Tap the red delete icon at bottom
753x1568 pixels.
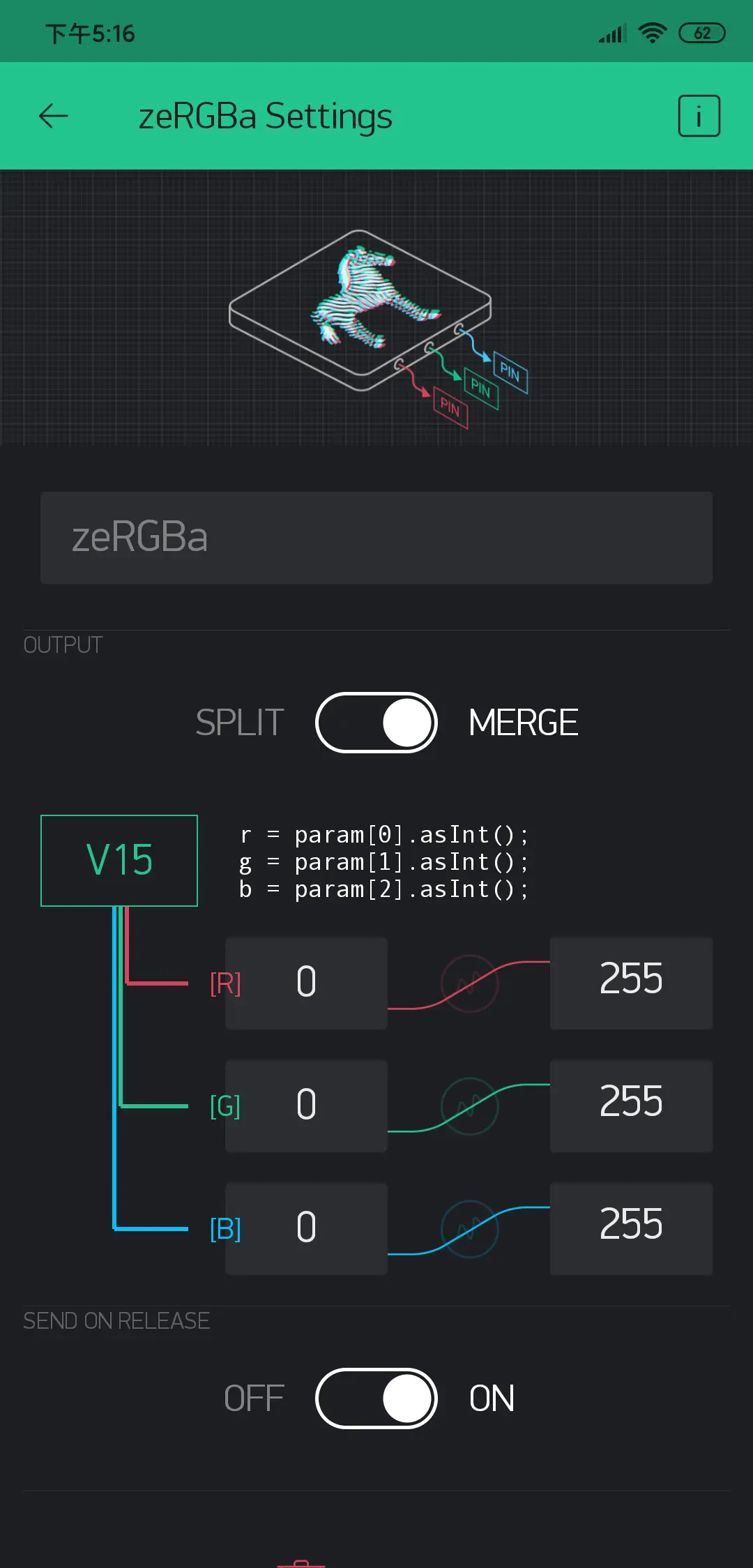click(x=301, y=1562)
